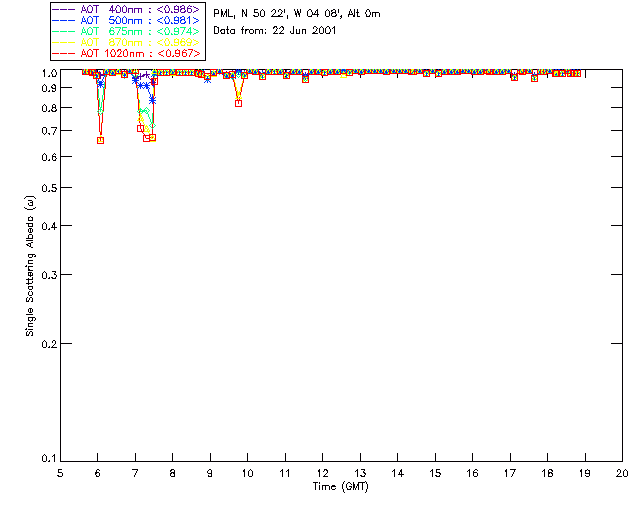Click the 7 x-axis tick label
The image size is (640, 512).
[x=135, y=473]
